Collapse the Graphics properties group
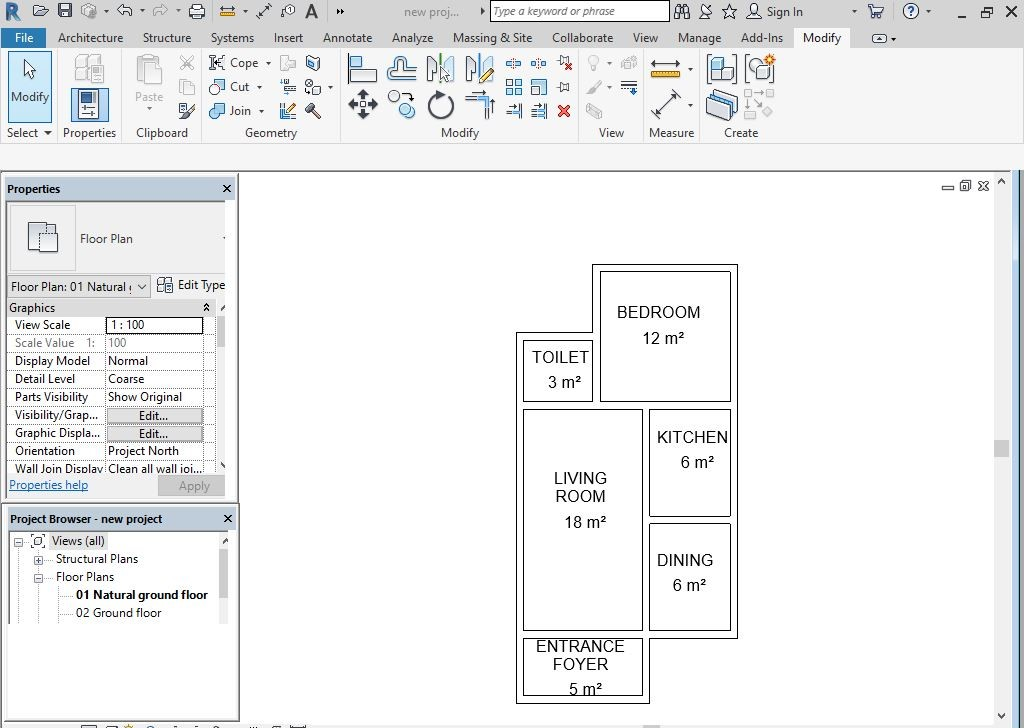 (206, 308)
